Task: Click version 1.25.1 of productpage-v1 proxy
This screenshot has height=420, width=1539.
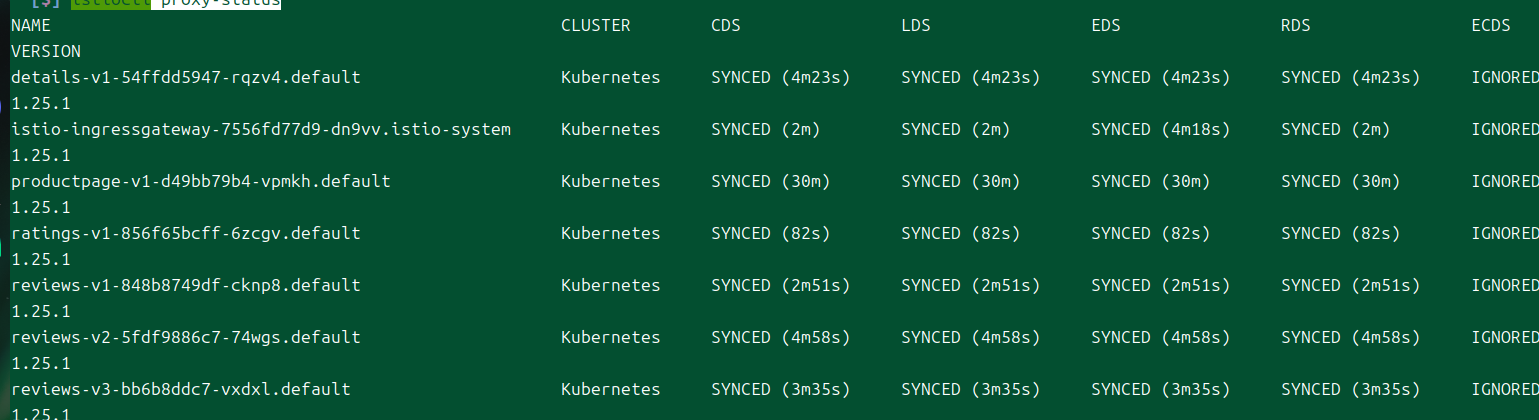Action: pyautogui.click(x=41, y=207)
